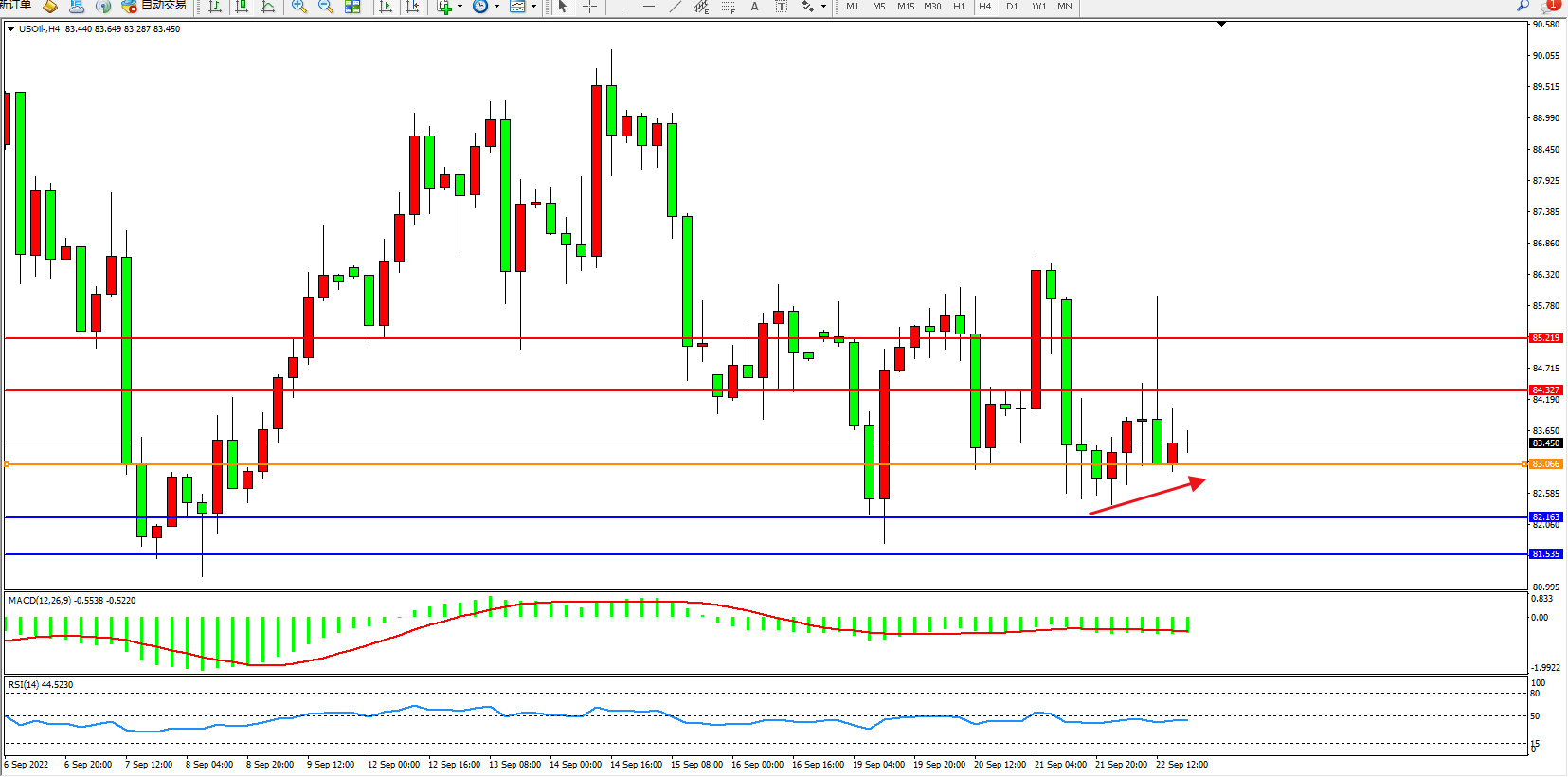Toggle the chart shift button

(x=412, y=7)
